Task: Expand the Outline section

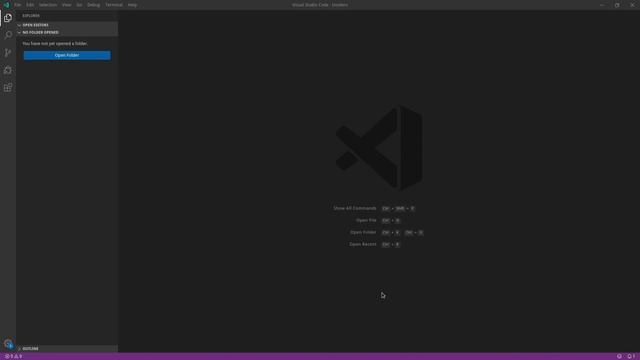Action: click(67, 349)
